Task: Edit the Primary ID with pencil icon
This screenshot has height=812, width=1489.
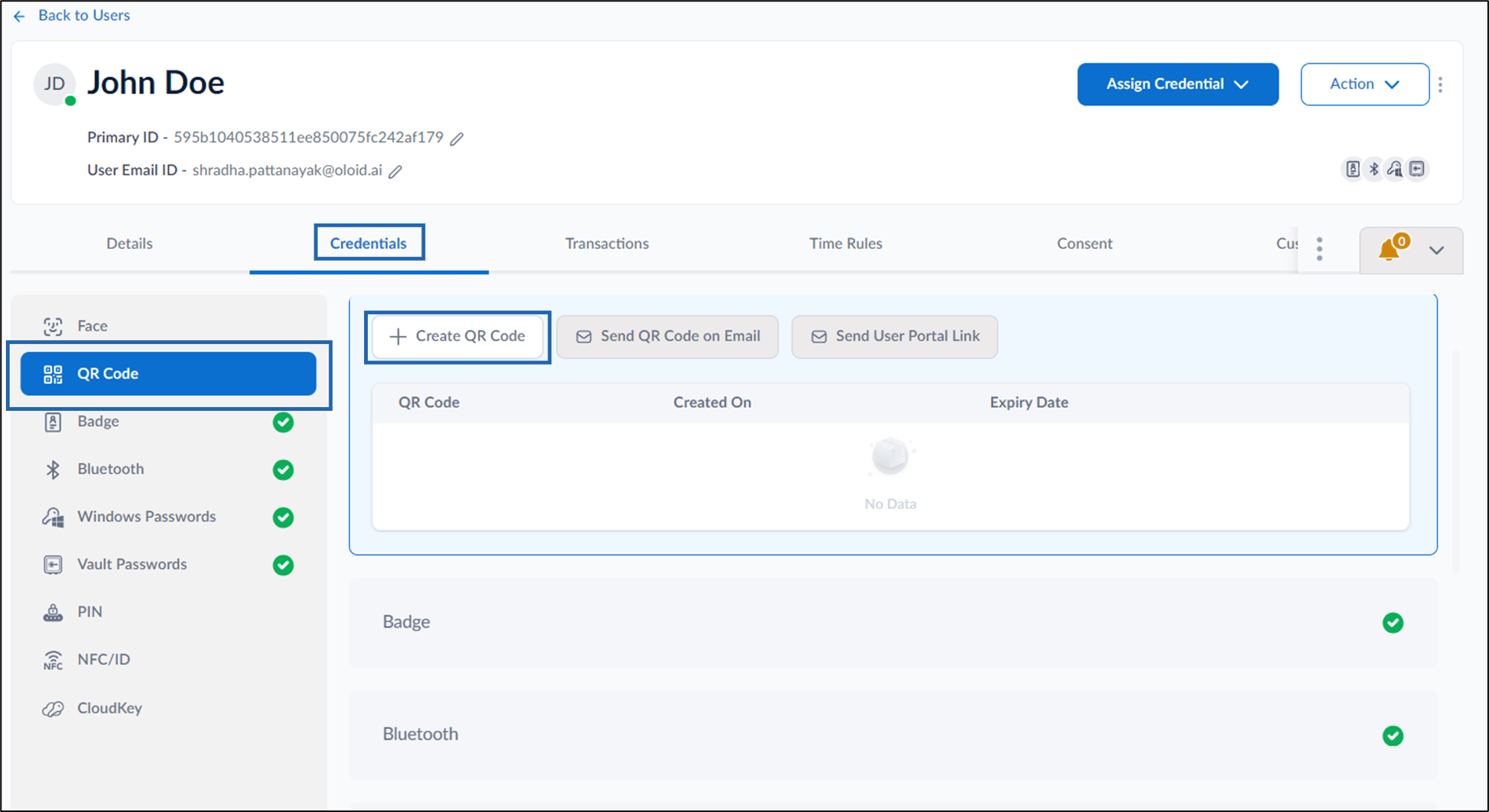Action: point(457,138)
